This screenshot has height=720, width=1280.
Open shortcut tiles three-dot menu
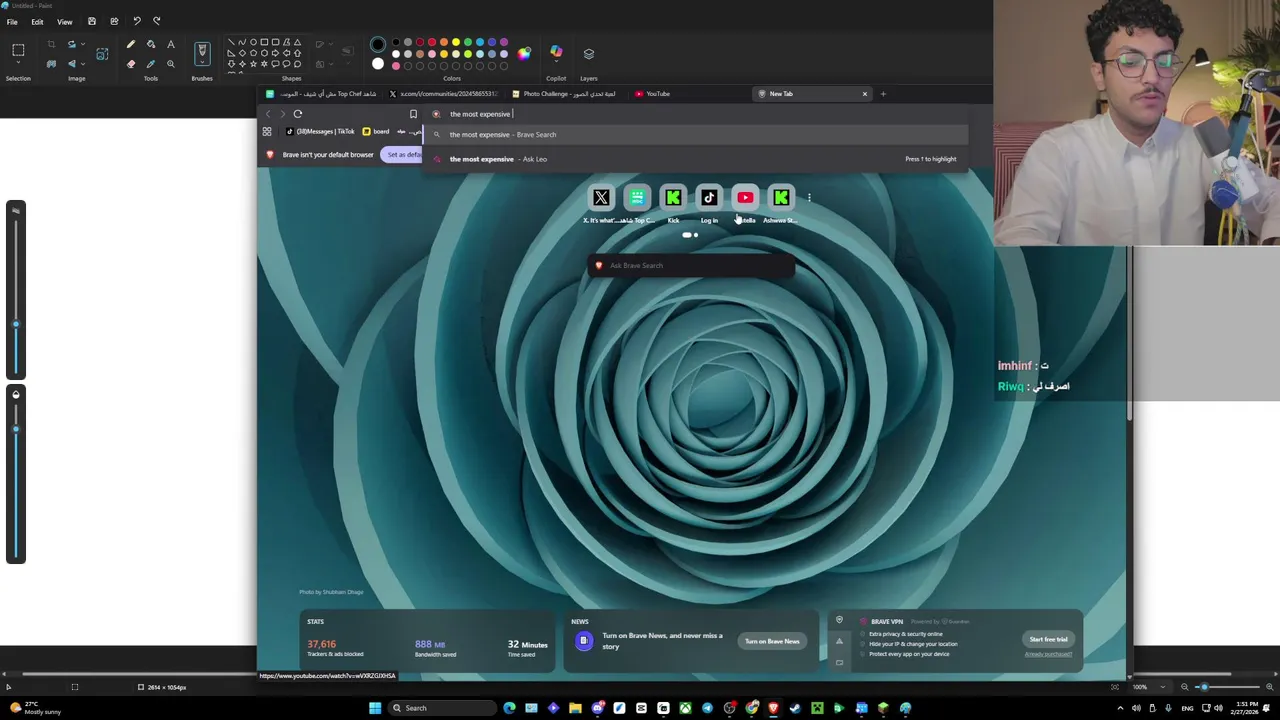809,198
